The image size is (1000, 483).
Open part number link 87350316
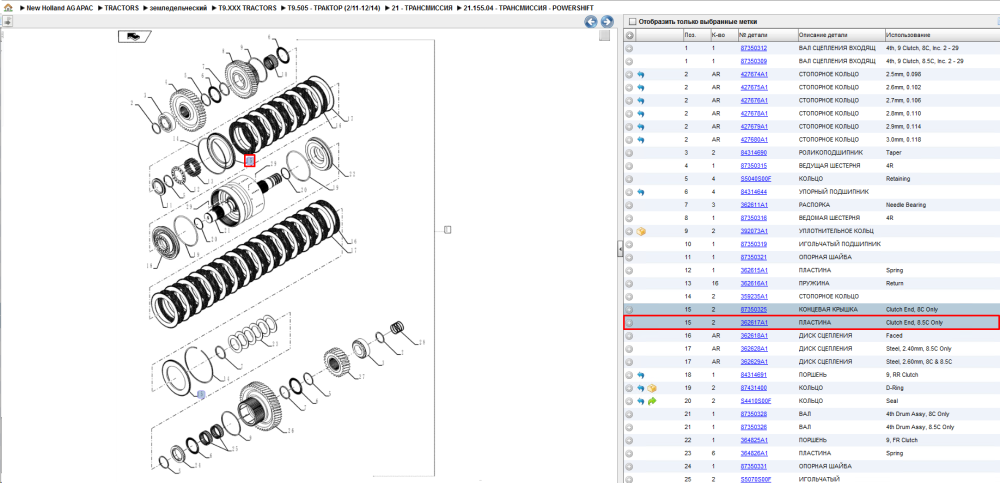pos(753,218)
